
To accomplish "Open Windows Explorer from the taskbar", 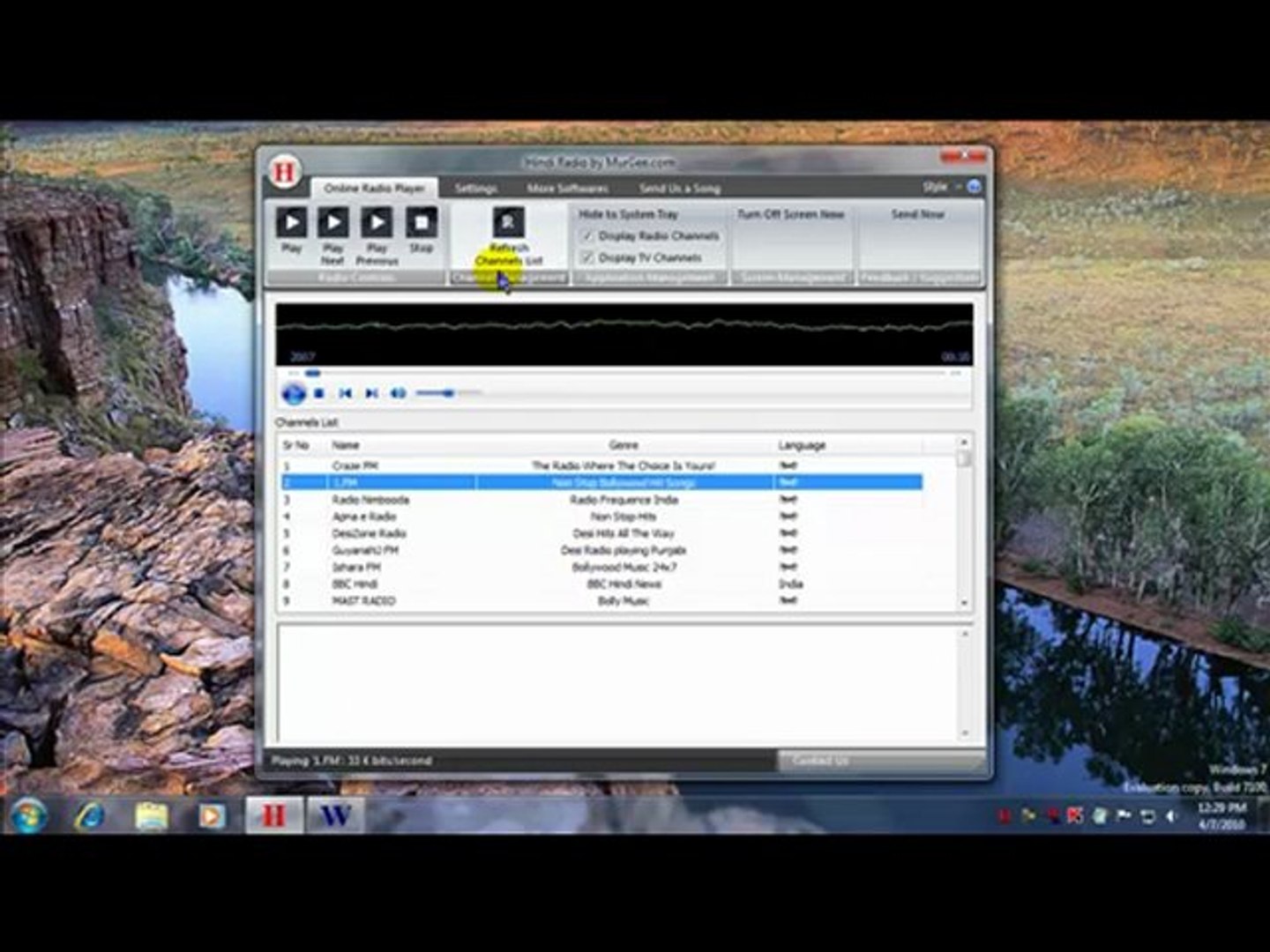I will [151, 816].
